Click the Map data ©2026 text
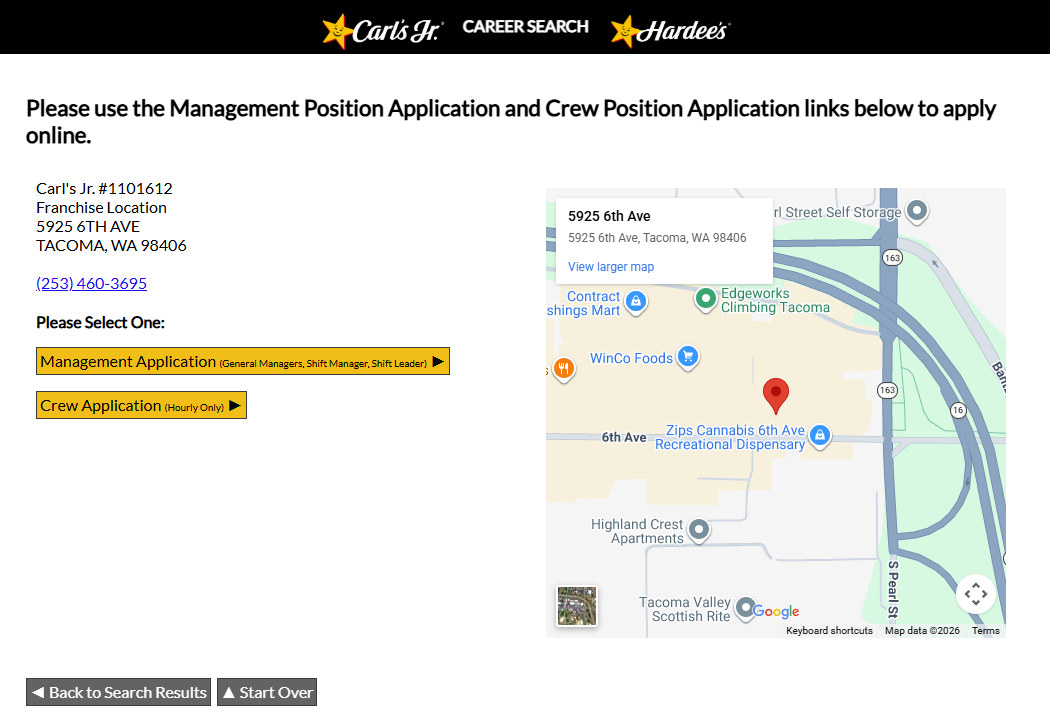Image resolution: width=1050 pixels, height=712 pixels. tap(922, 630)
